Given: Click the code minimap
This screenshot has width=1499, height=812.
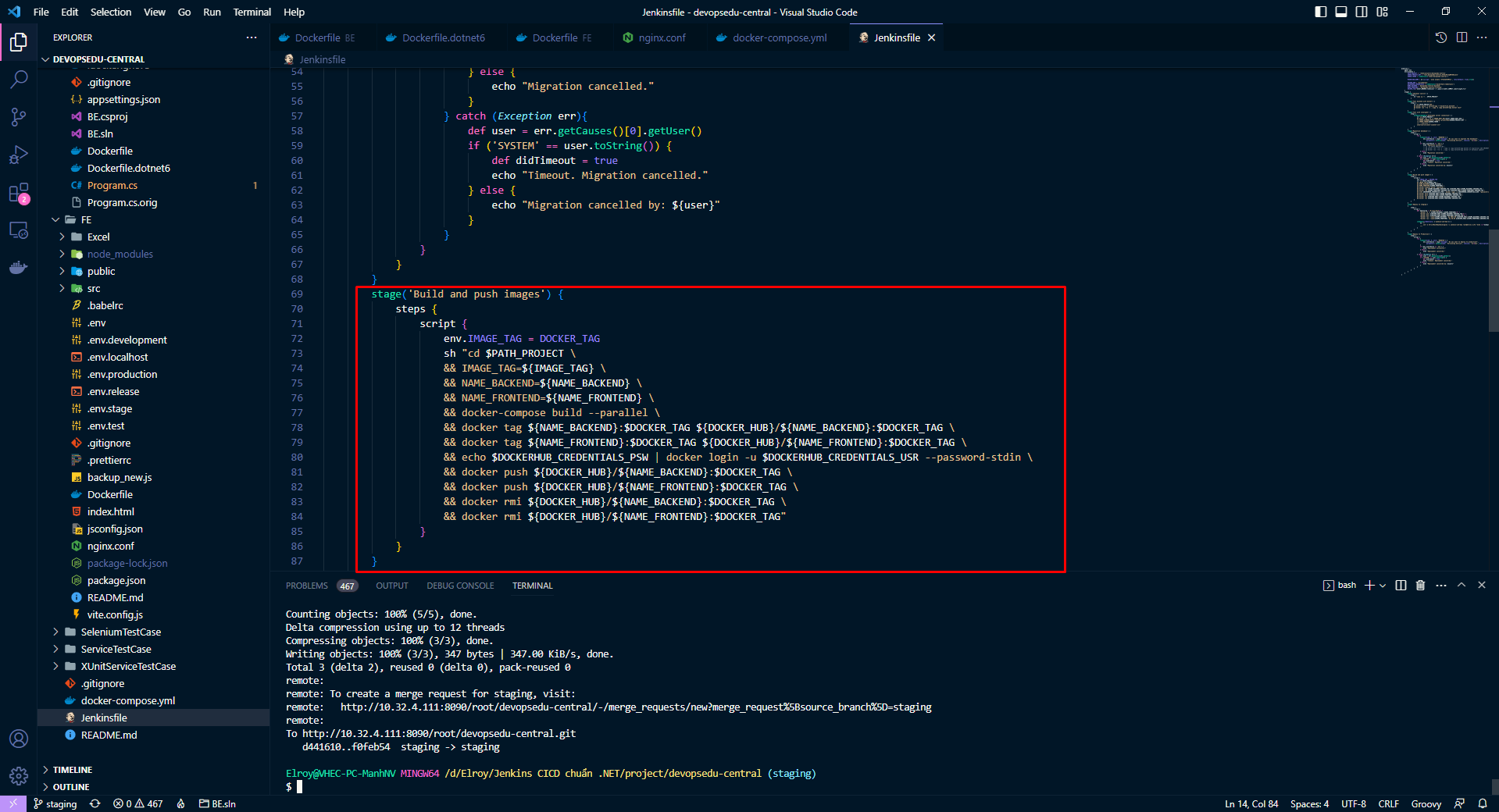Looking at the screenshot, I should (x=1444, y=172).
